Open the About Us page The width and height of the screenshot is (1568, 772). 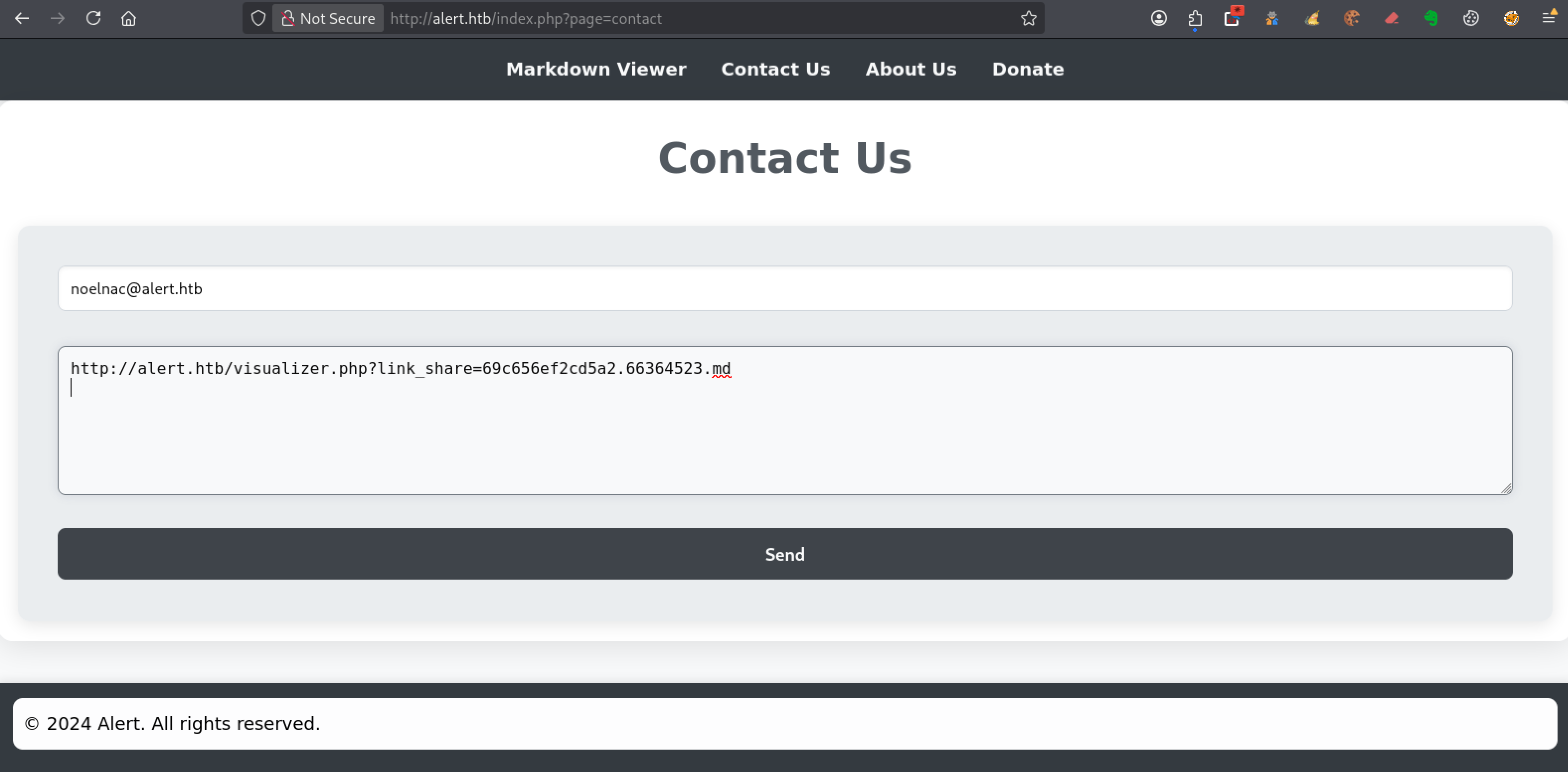910,69
